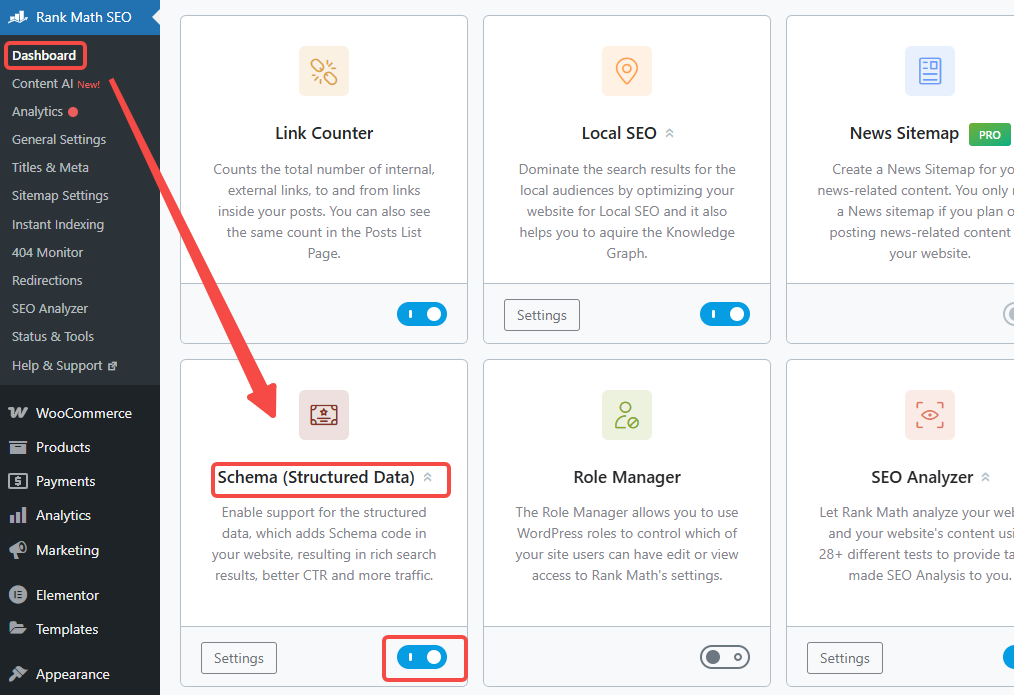Select the Link Counter chain icon

pyautogui.click(x=323, y=70)
